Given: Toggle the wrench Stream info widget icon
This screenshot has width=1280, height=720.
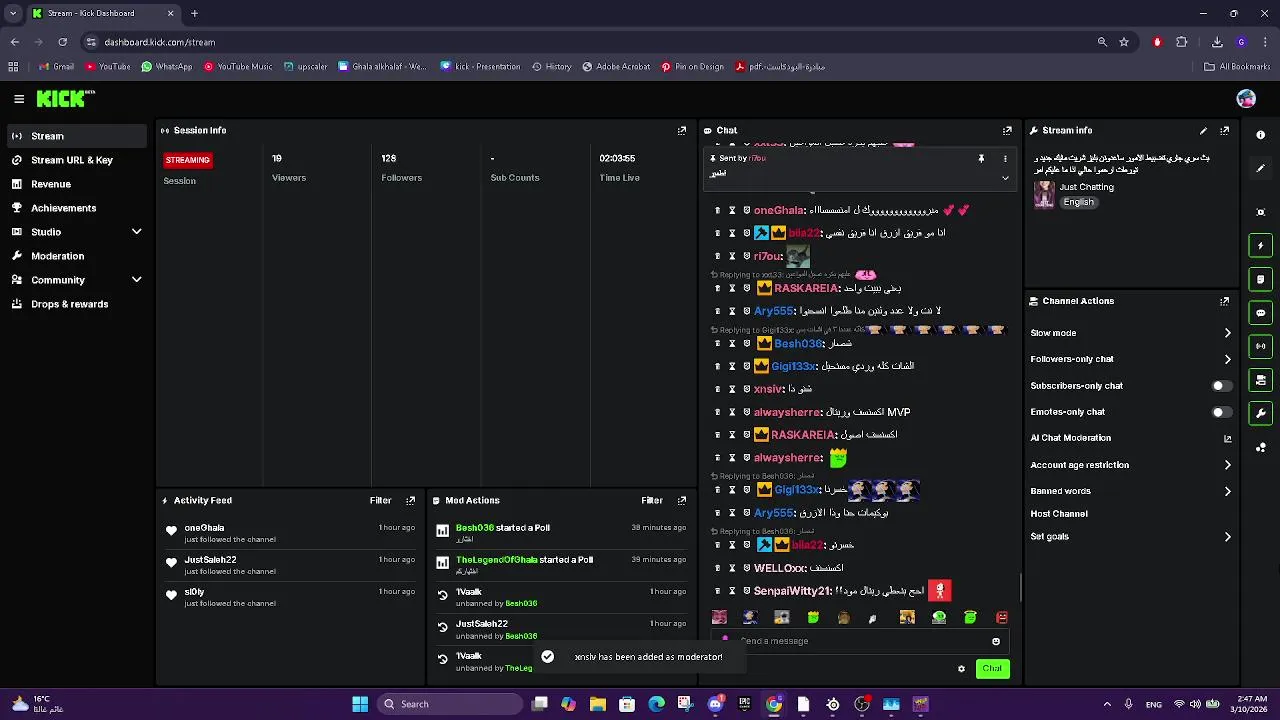Looking at the screenshot, I should (1260, 413).
